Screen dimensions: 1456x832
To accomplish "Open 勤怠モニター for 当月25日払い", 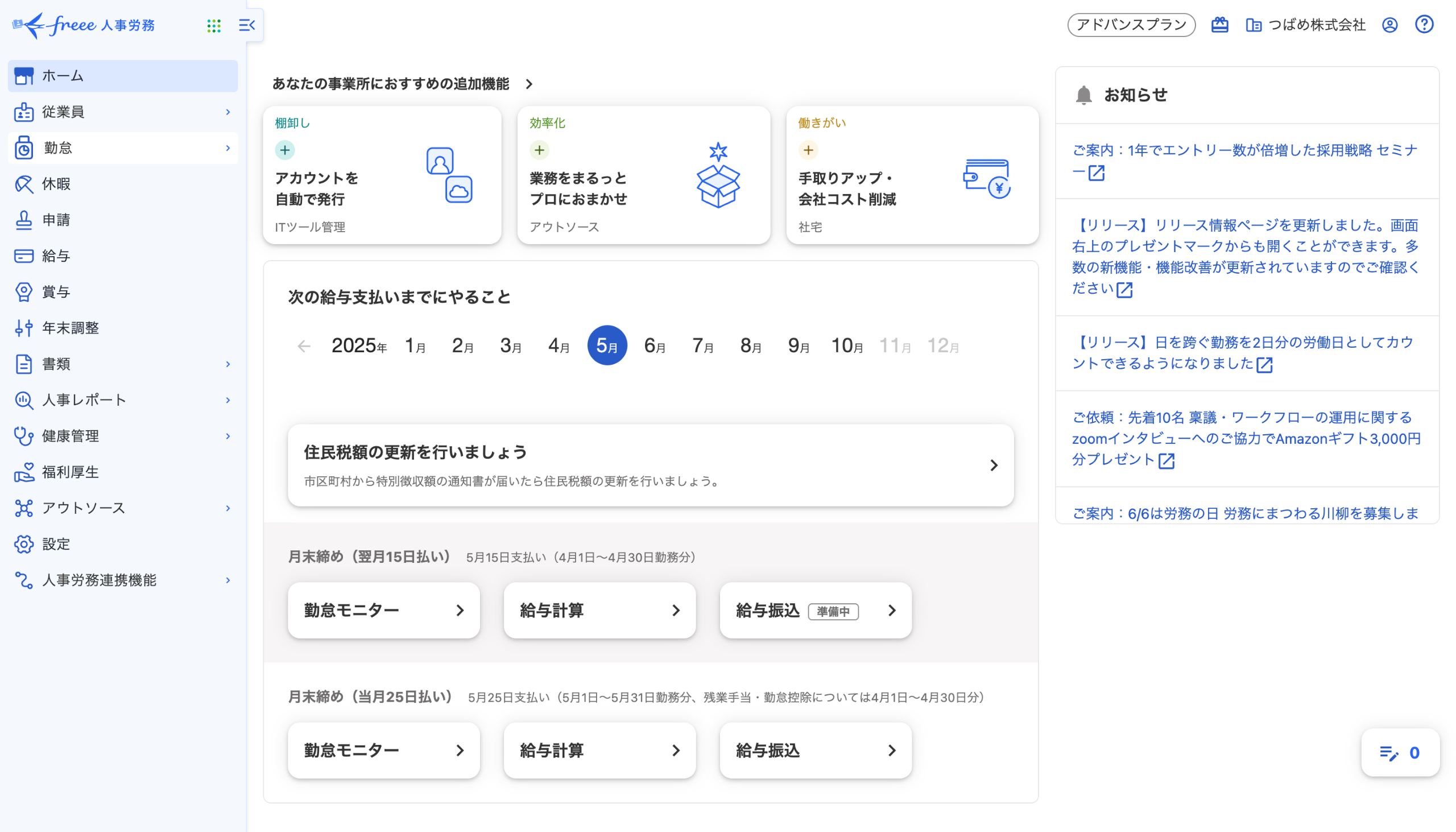I will tap(383, 750).
